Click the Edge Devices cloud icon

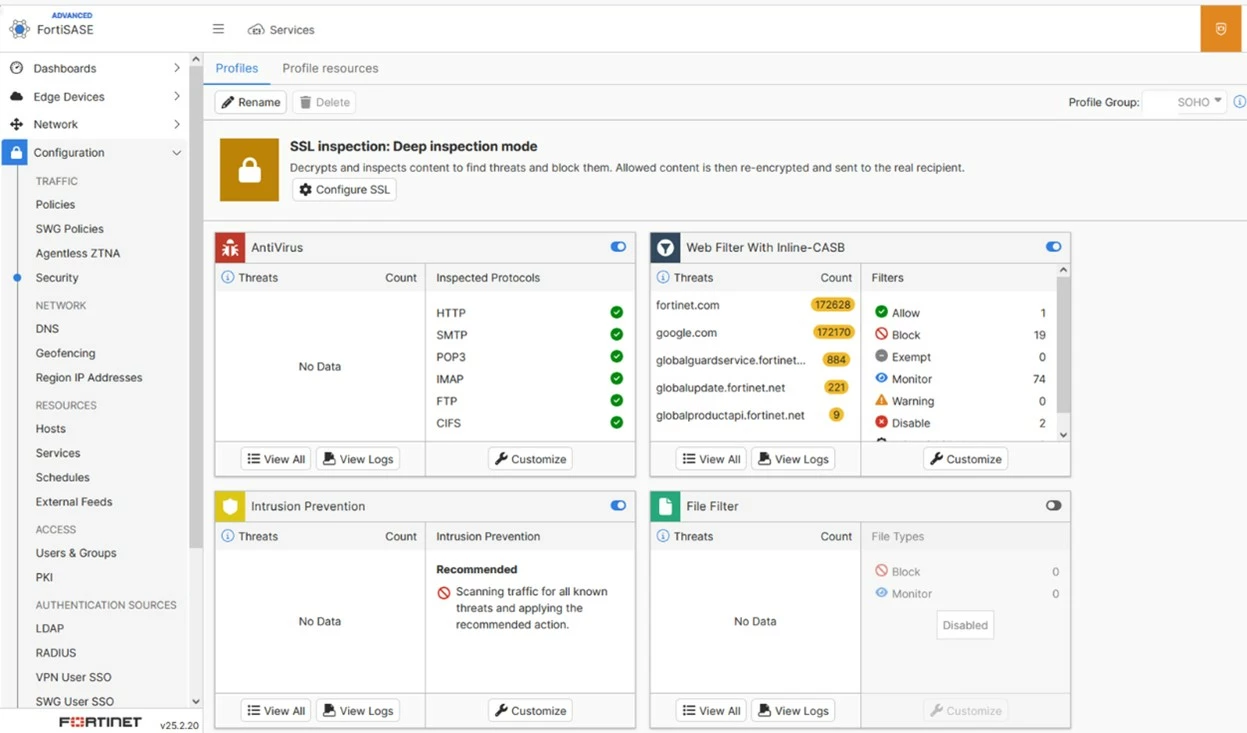tap(16, 96)
